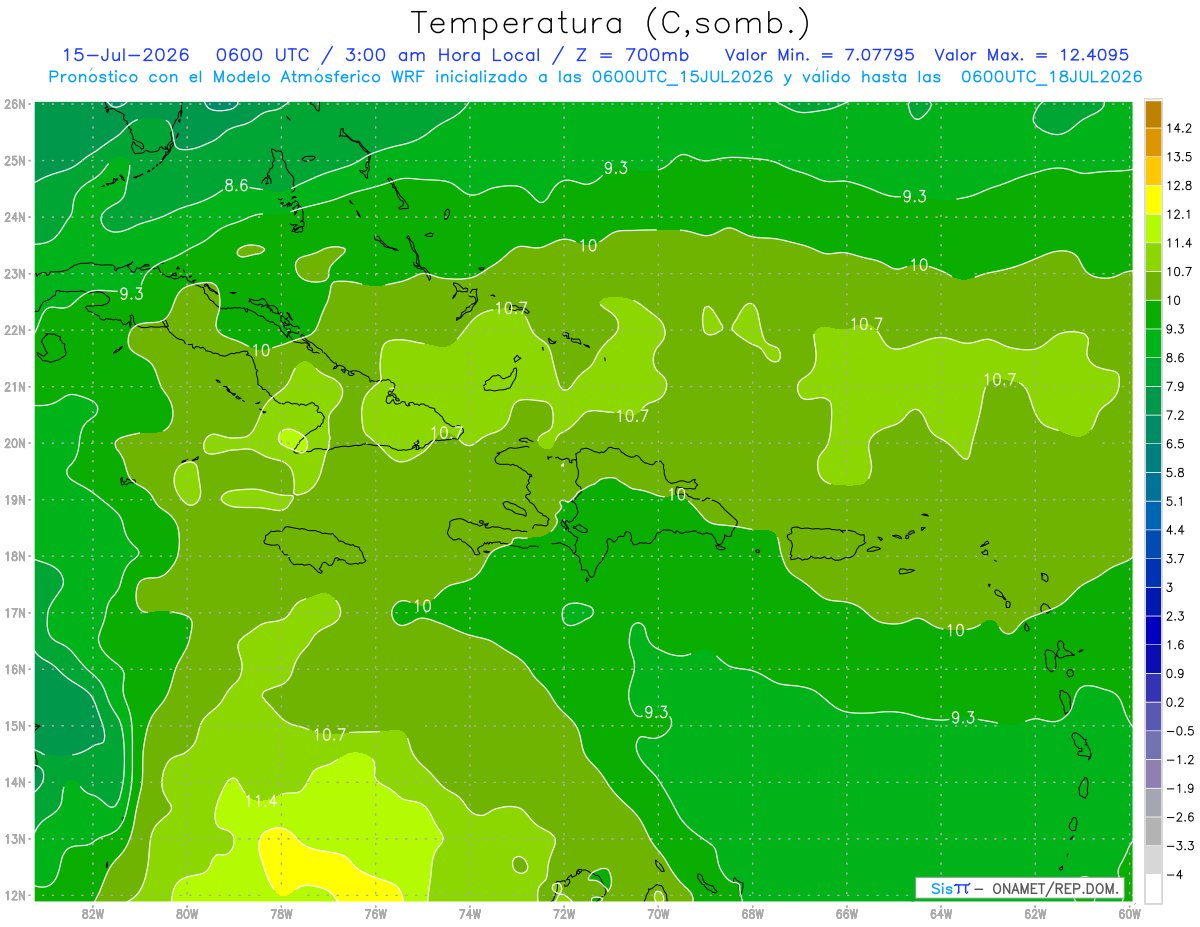
Task: Click the 60W longitude axis label
Action: pos(1129,913)
